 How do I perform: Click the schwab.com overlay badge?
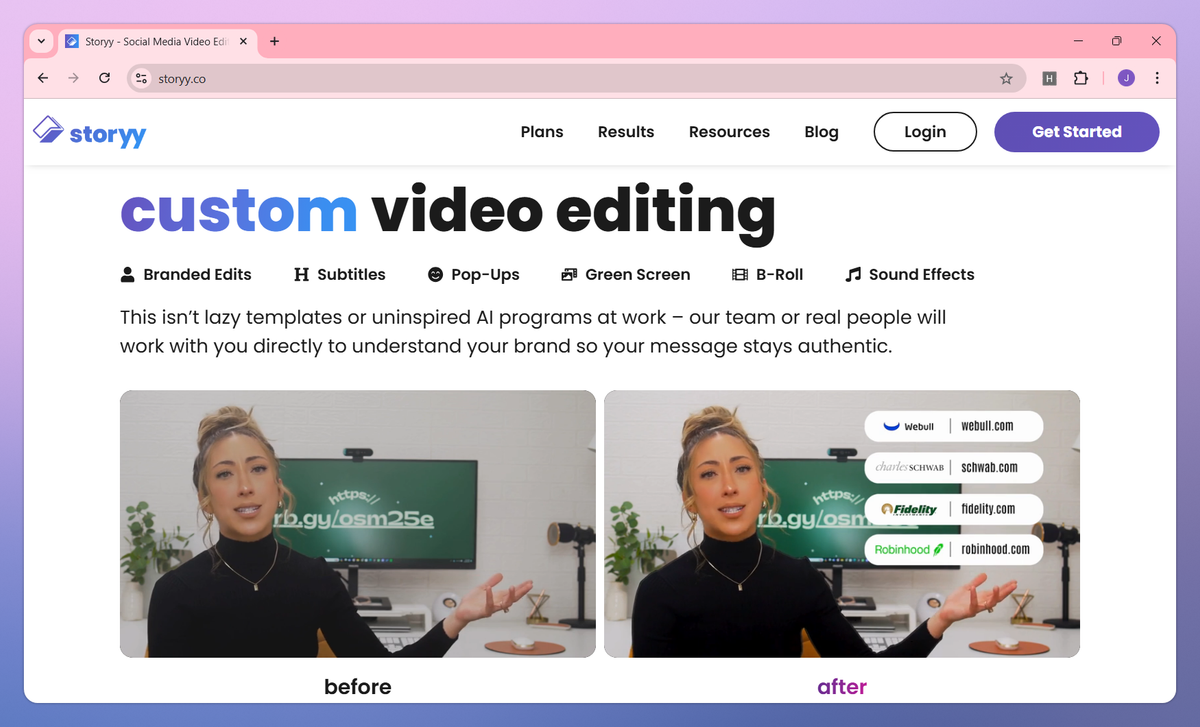pos(954,467)
